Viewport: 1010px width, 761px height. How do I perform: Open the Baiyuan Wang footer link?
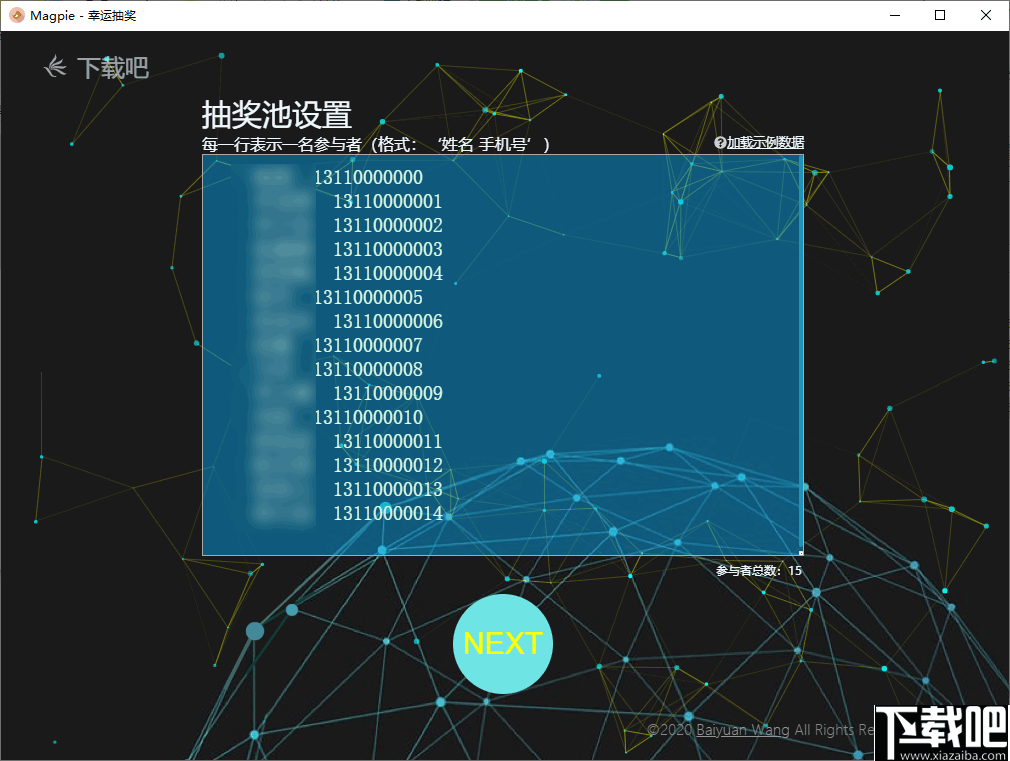click(742, 730)
